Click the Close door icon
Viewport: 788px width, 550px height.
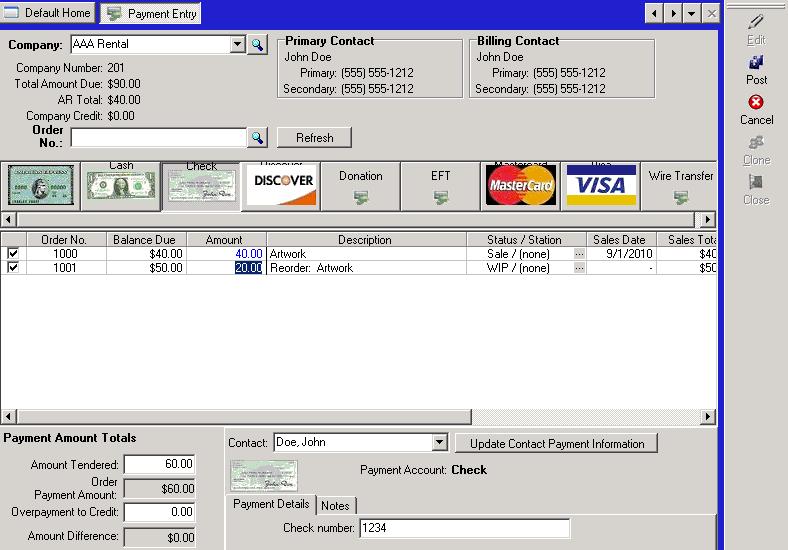[756, 182]
